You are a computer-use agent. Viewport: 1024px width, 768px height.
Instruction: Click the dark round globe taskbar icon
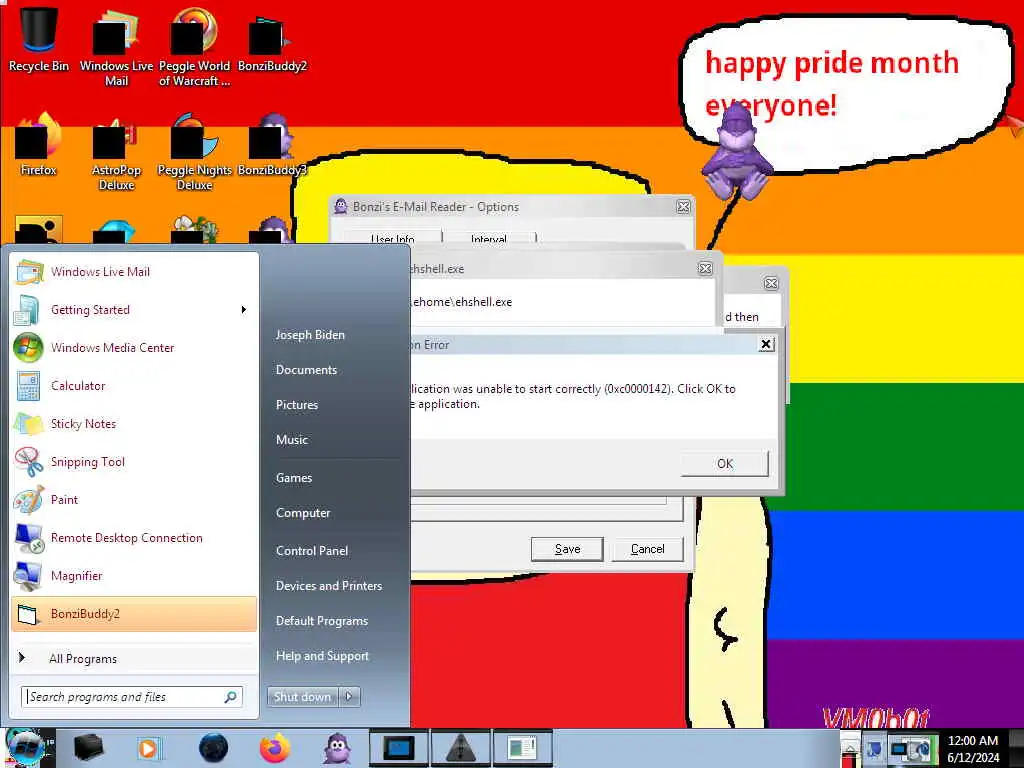pos(213,748)
